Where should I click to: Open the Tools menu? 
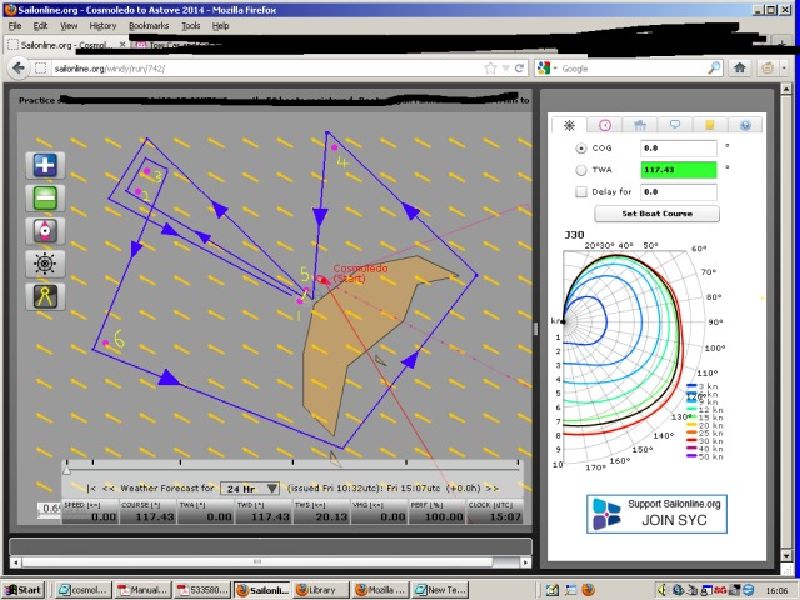(x=190, y=26)
